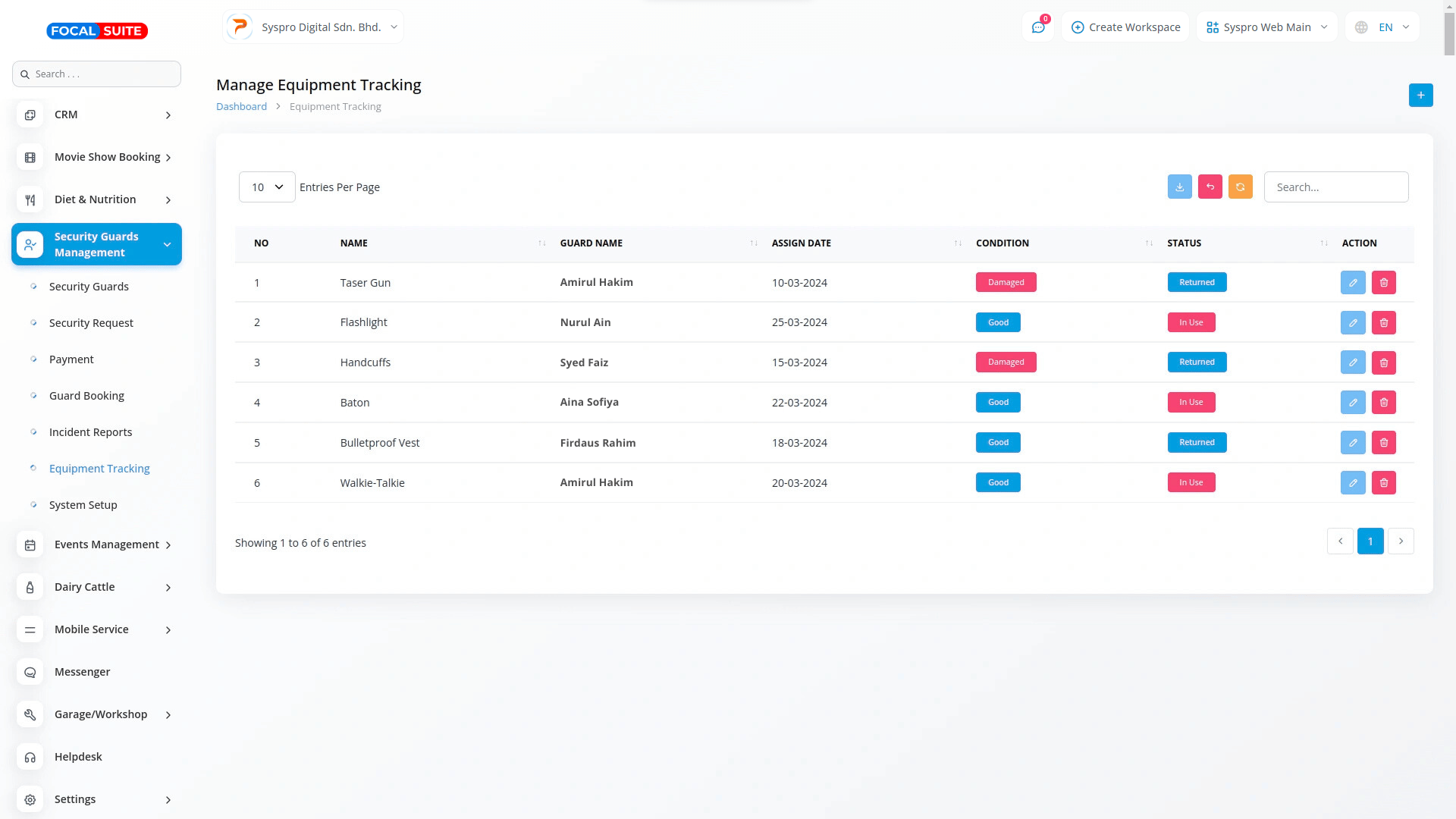Open Incident Reports in the sidebar
Image resolution: width=1456 pixels, height=819 pixels.
(x=90, y=432)
